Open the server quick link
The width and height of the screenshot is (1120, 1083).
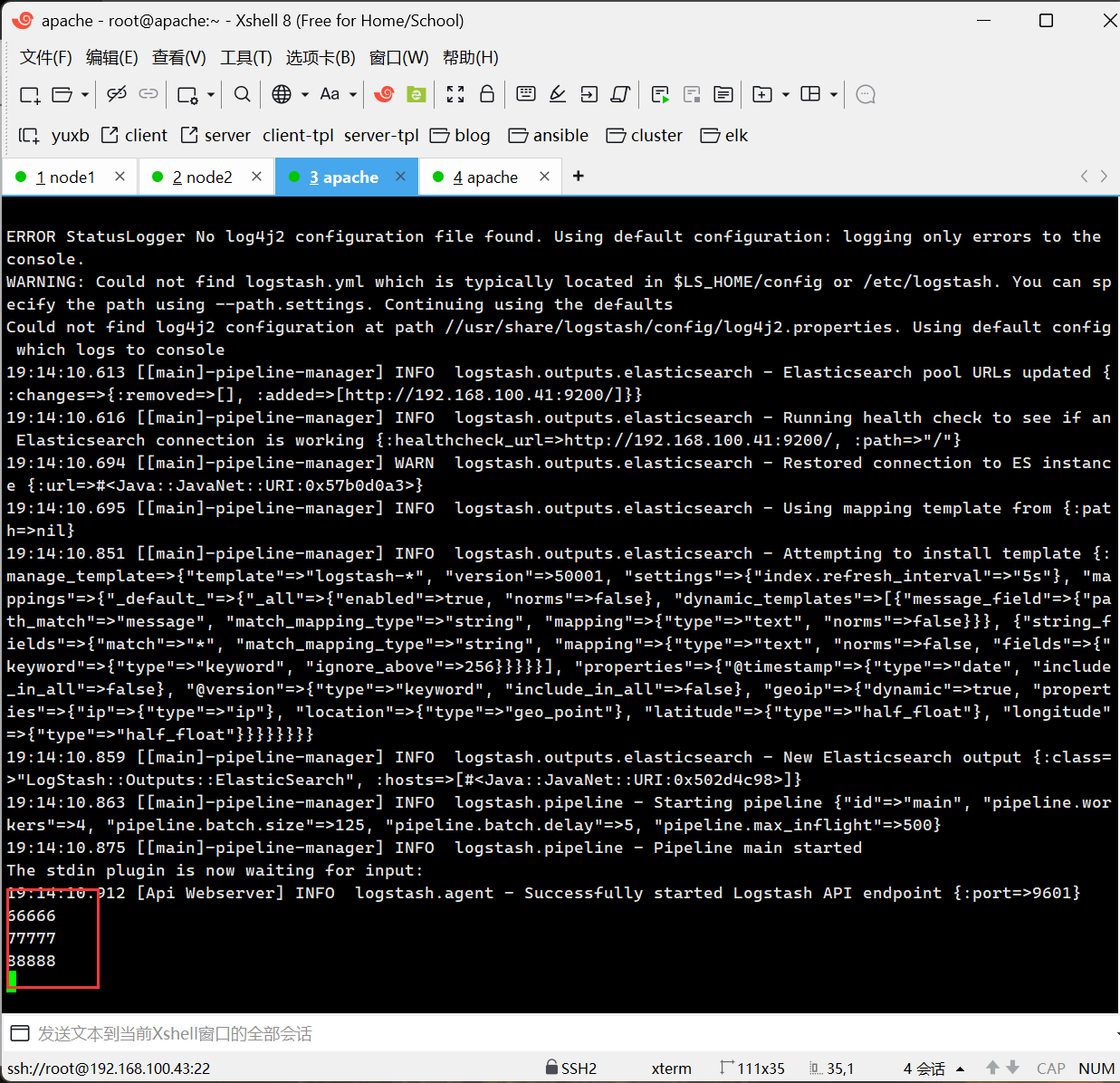[x=215, y=136]
